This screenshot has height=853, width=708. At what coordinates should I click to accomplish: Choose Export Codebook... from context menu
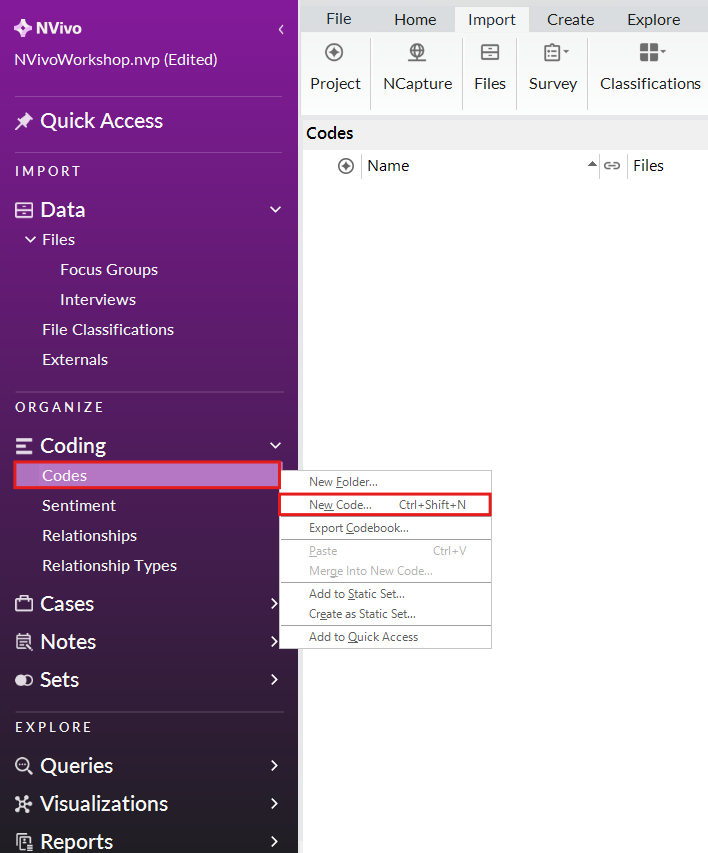pyautogui.click(x=385, y=528)
